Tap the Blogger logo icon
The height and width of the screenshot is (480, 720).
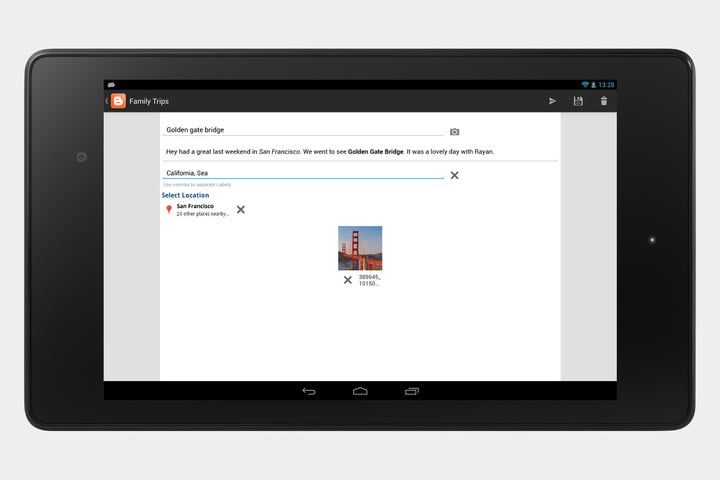pos(118,101)
